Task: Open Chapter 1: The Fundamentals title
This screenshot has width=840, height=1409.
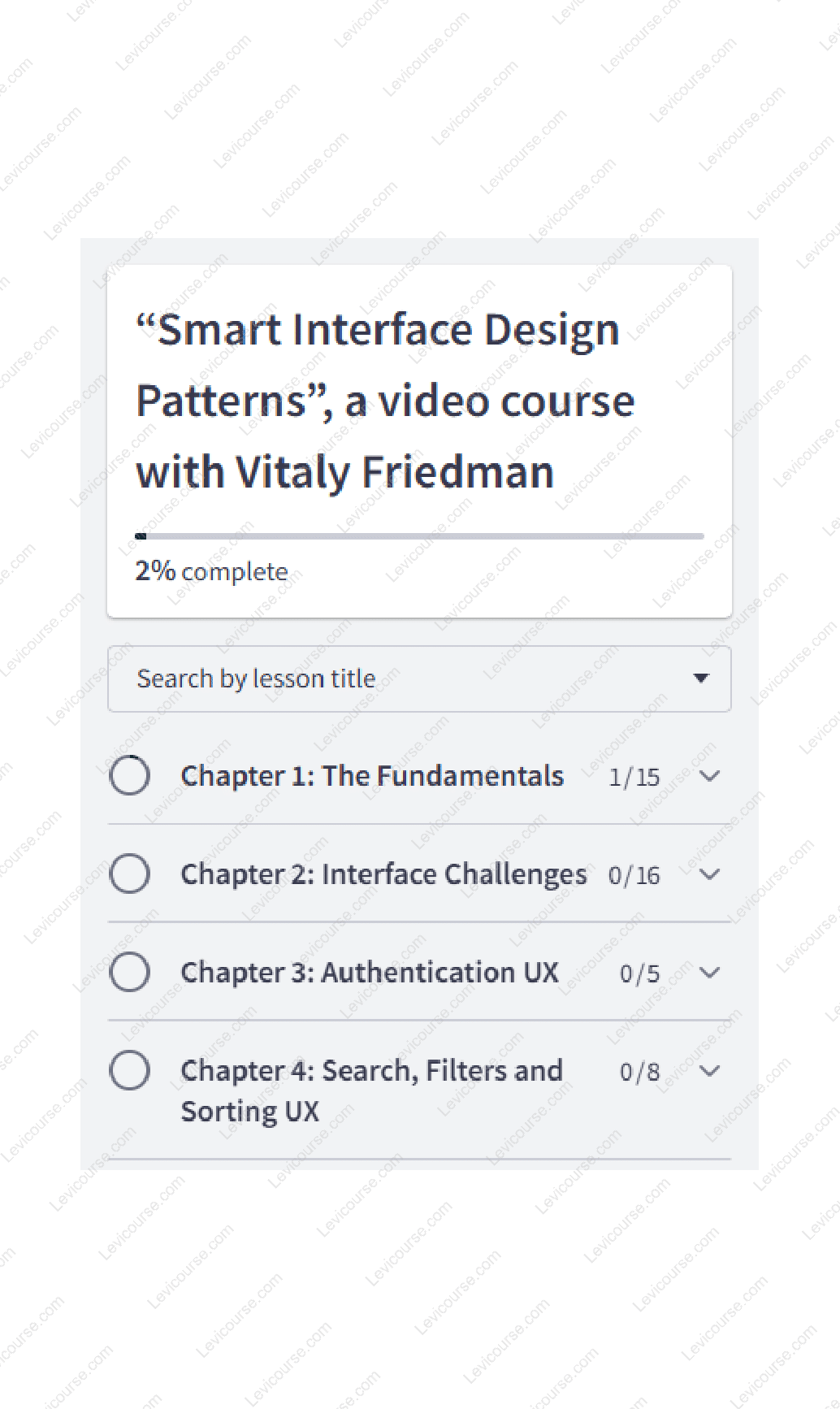Action: click(x=372, y=776)
